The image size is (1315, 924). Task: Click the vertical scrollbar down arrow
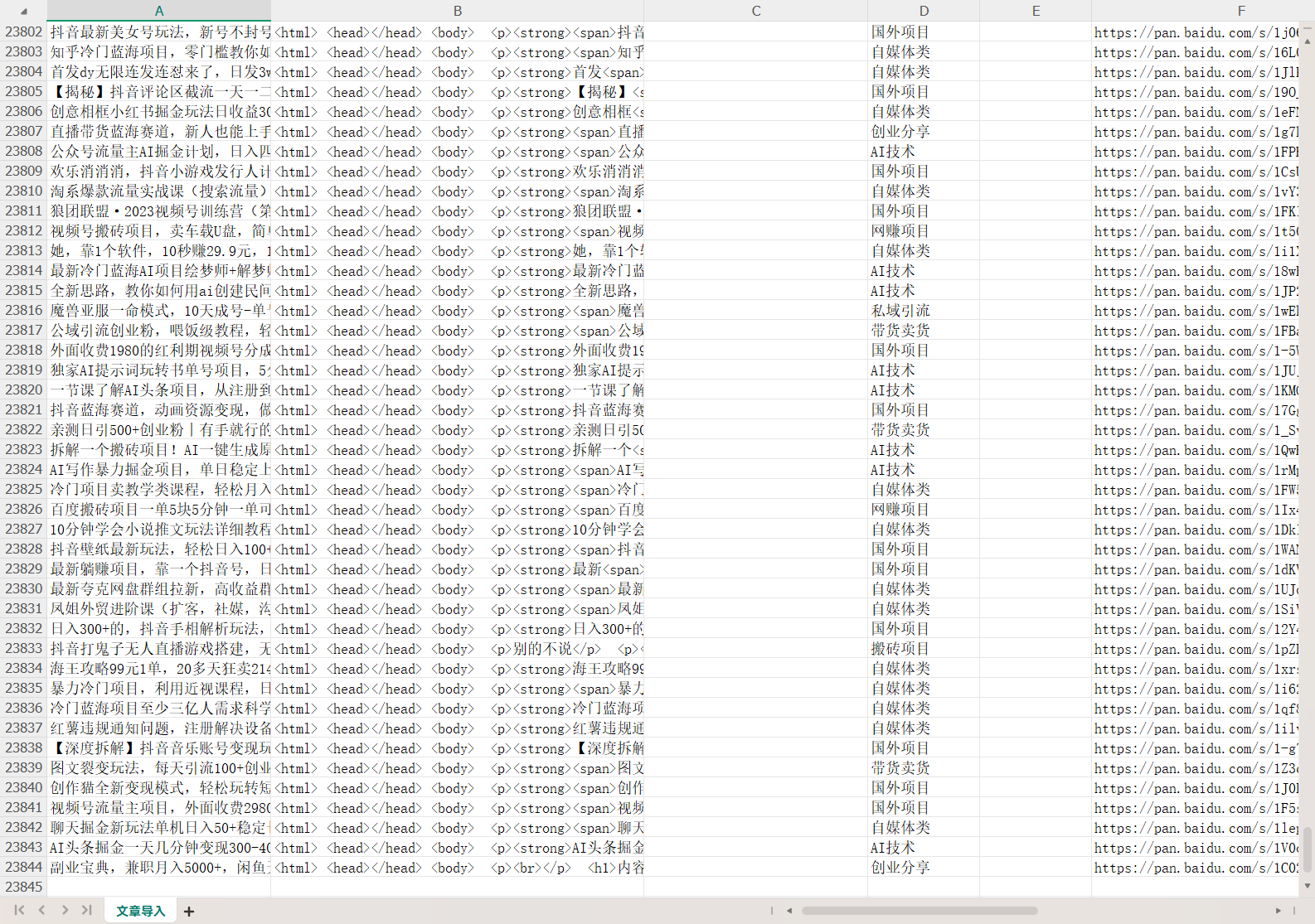(1308, 885)
